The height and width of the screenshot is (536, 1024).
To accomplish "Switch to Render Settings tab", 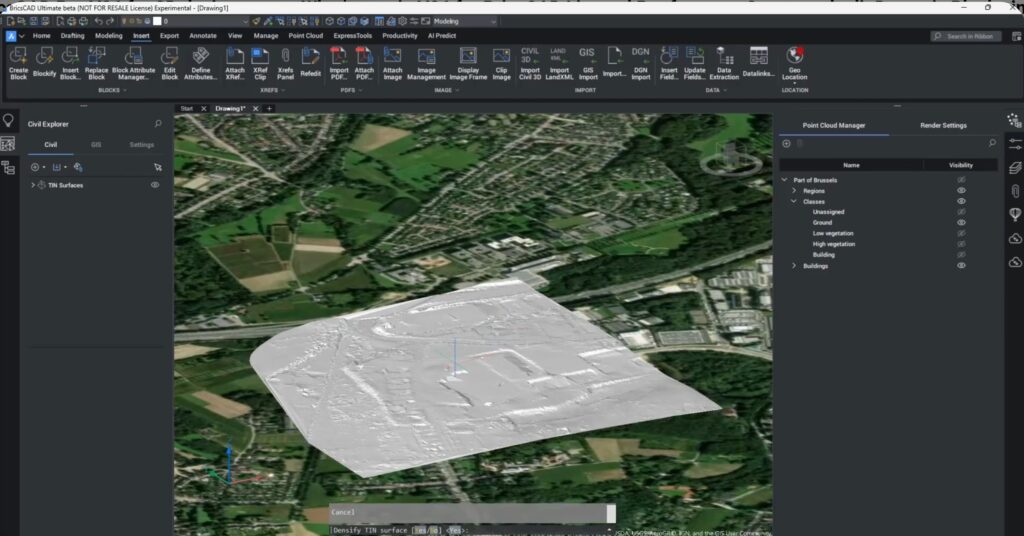I will tap(943, 125).
